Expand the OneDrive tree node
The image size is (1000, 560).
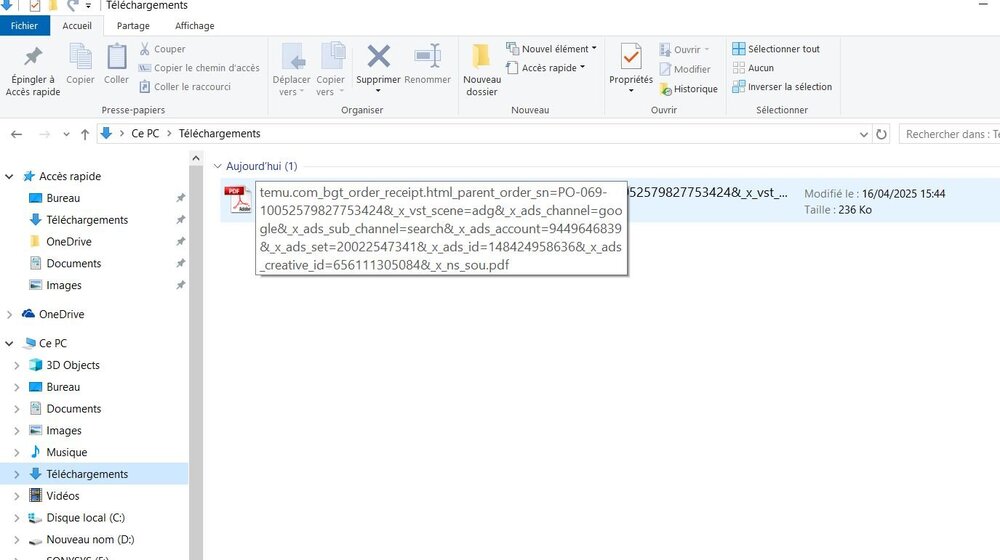point(10,314)
